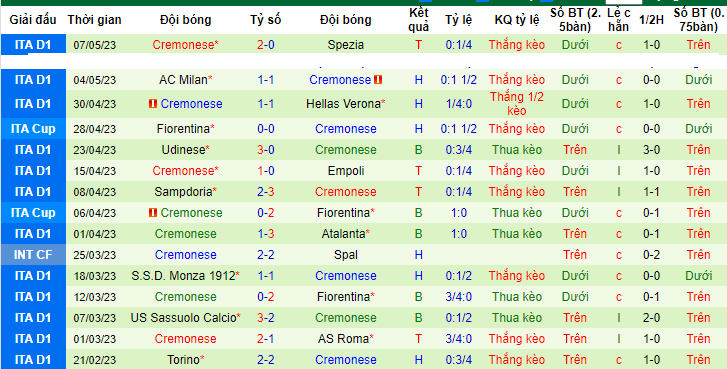Click the S.S.D. Monza 1912 team name
This screenshot has width=727, height=369.
coord(183,276)
